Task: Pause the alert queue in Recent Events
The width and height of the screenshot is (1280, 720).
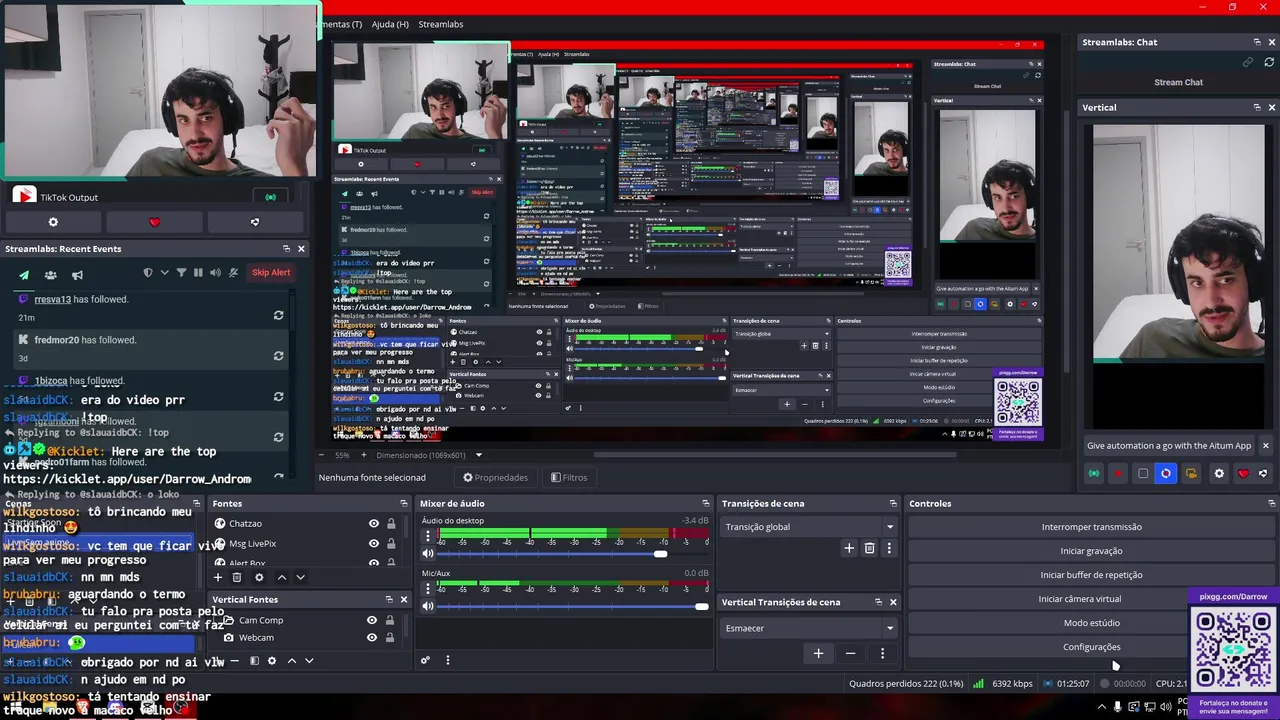Action: click(x=198, y=272)
